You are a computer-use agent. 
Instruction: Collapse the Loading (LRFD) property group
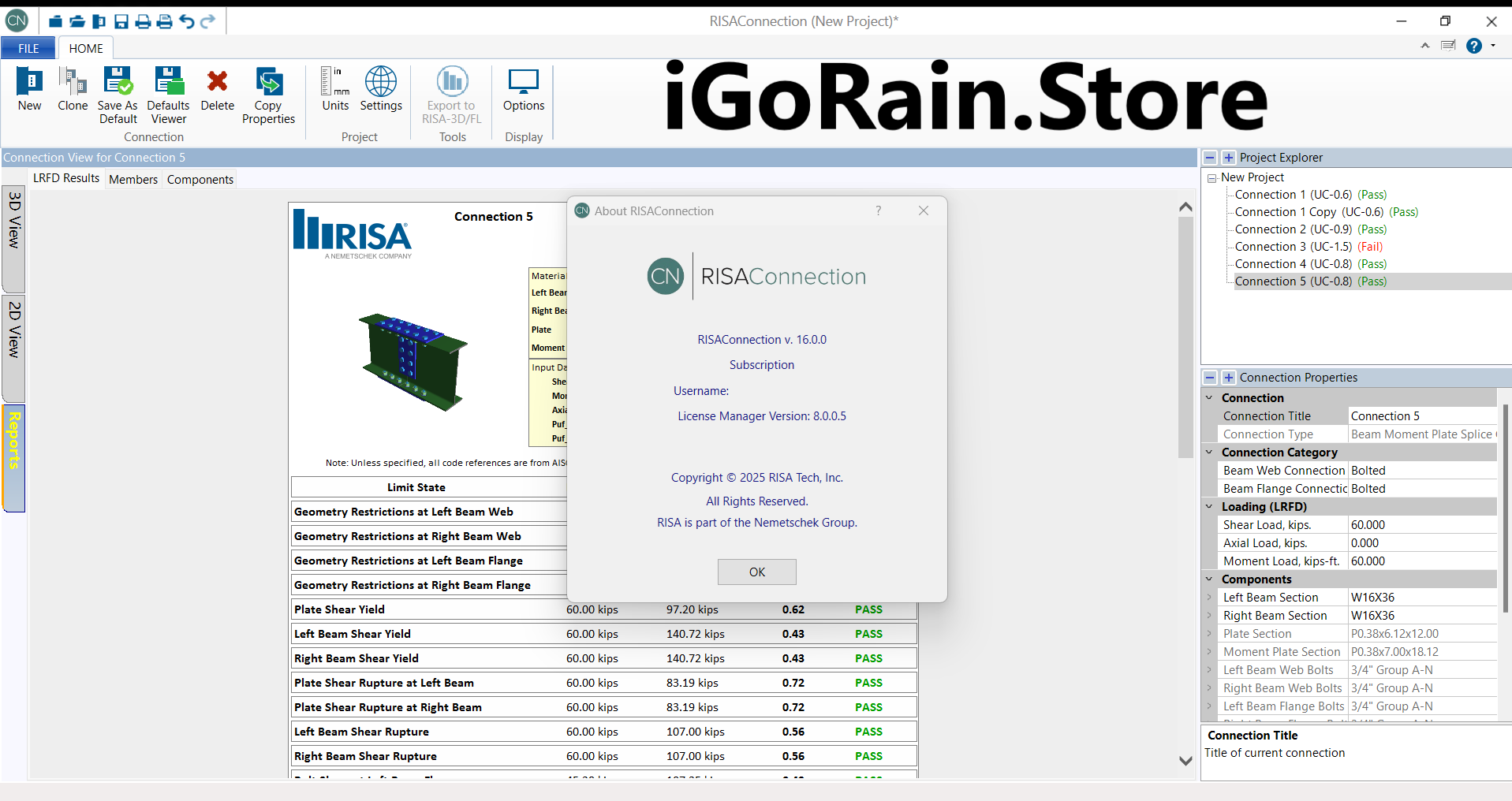pos(1209,507)
